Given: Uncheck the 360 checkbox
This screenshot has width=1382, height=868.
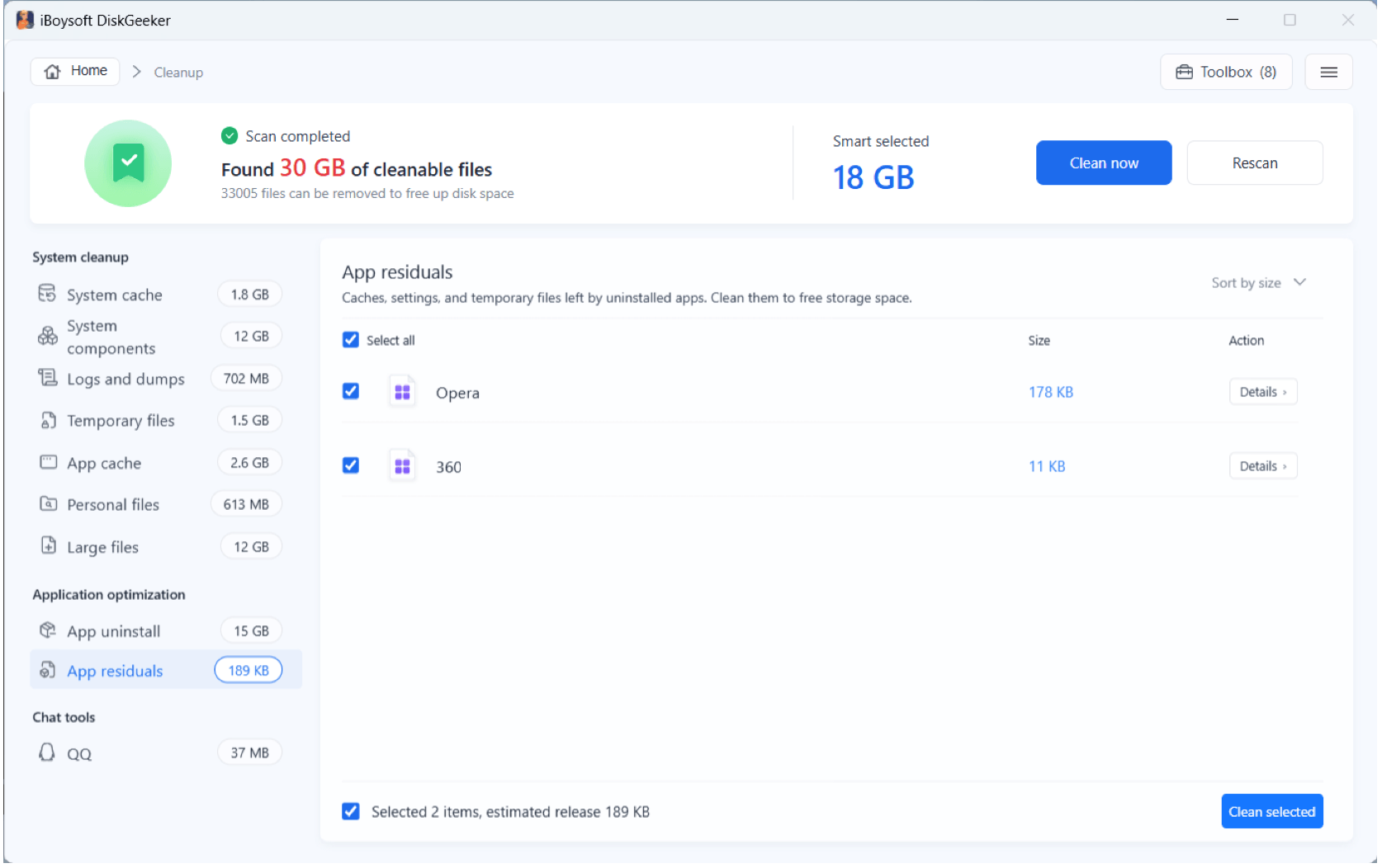Looking at the screenshot, I should pos(351,465).
